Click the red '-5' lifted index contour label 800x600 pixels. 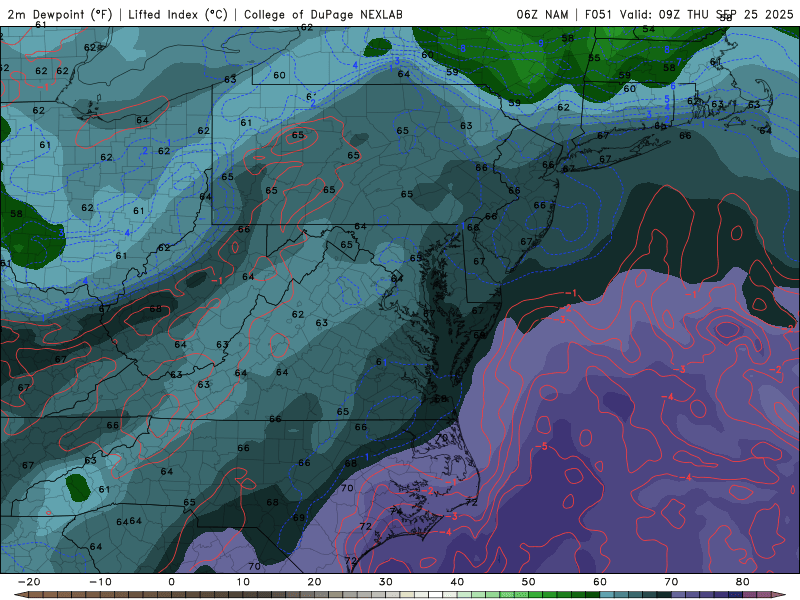click(x=541, y=447)
